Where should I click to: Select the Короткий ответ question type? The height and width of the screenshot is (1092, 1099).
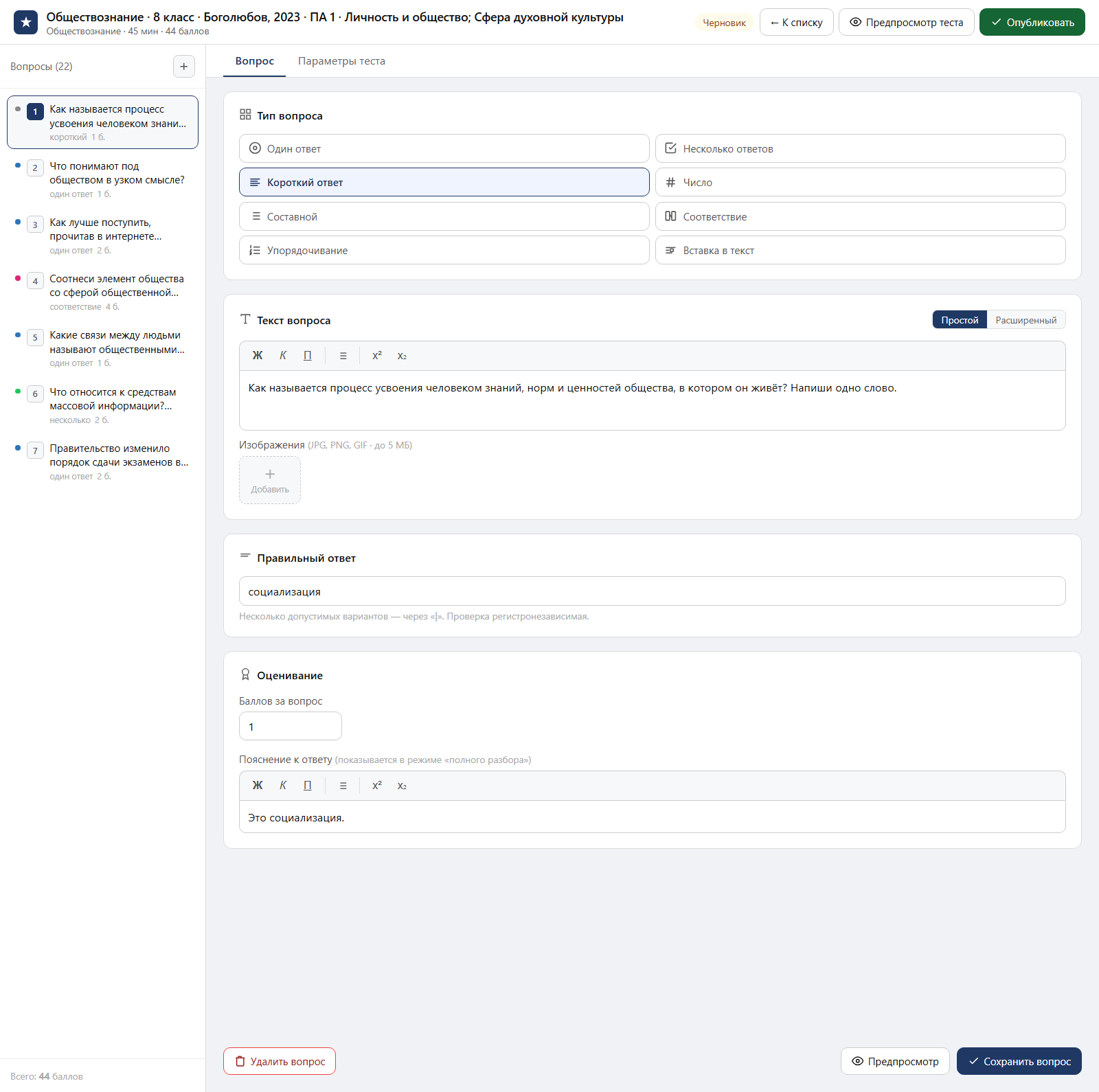(444, 182)
